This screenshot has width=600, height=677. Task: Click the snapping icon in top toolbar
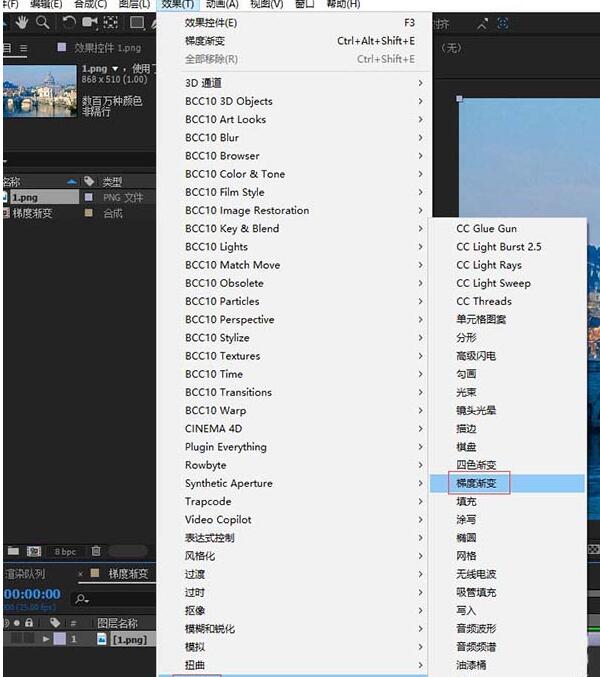click(x=482, y=23)
